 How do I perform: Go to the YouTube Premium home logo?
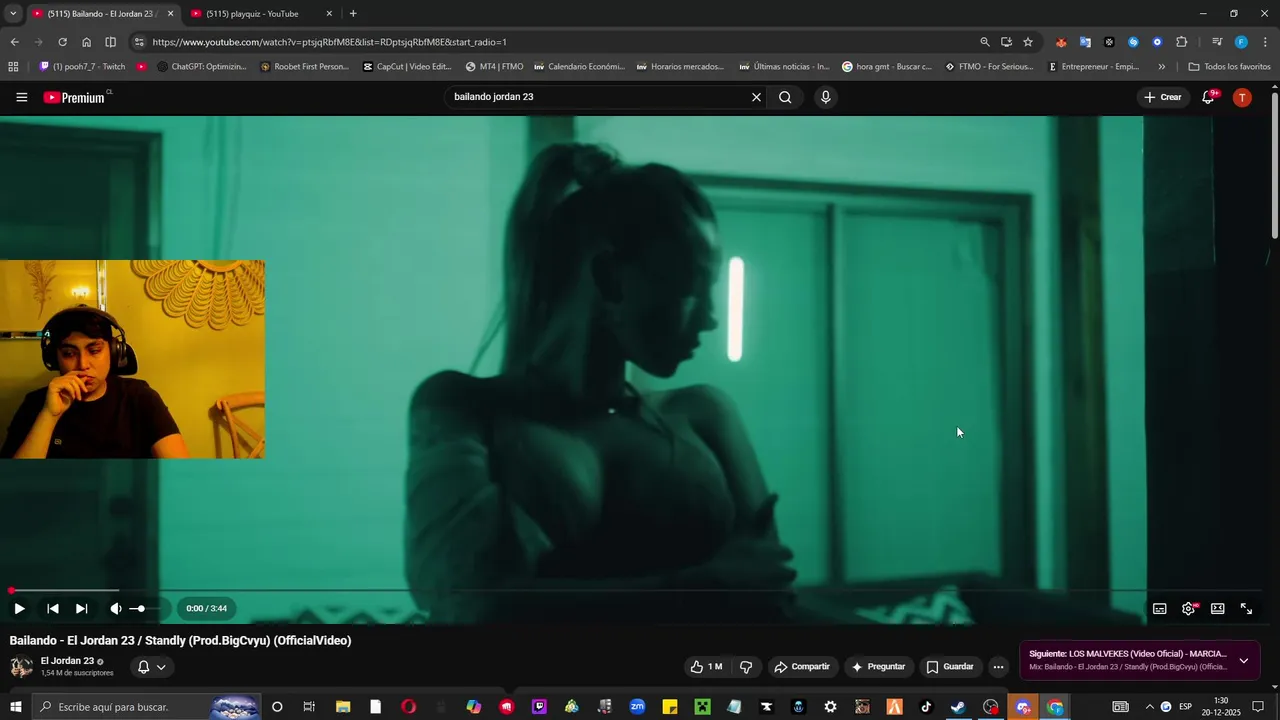point(74,97)
